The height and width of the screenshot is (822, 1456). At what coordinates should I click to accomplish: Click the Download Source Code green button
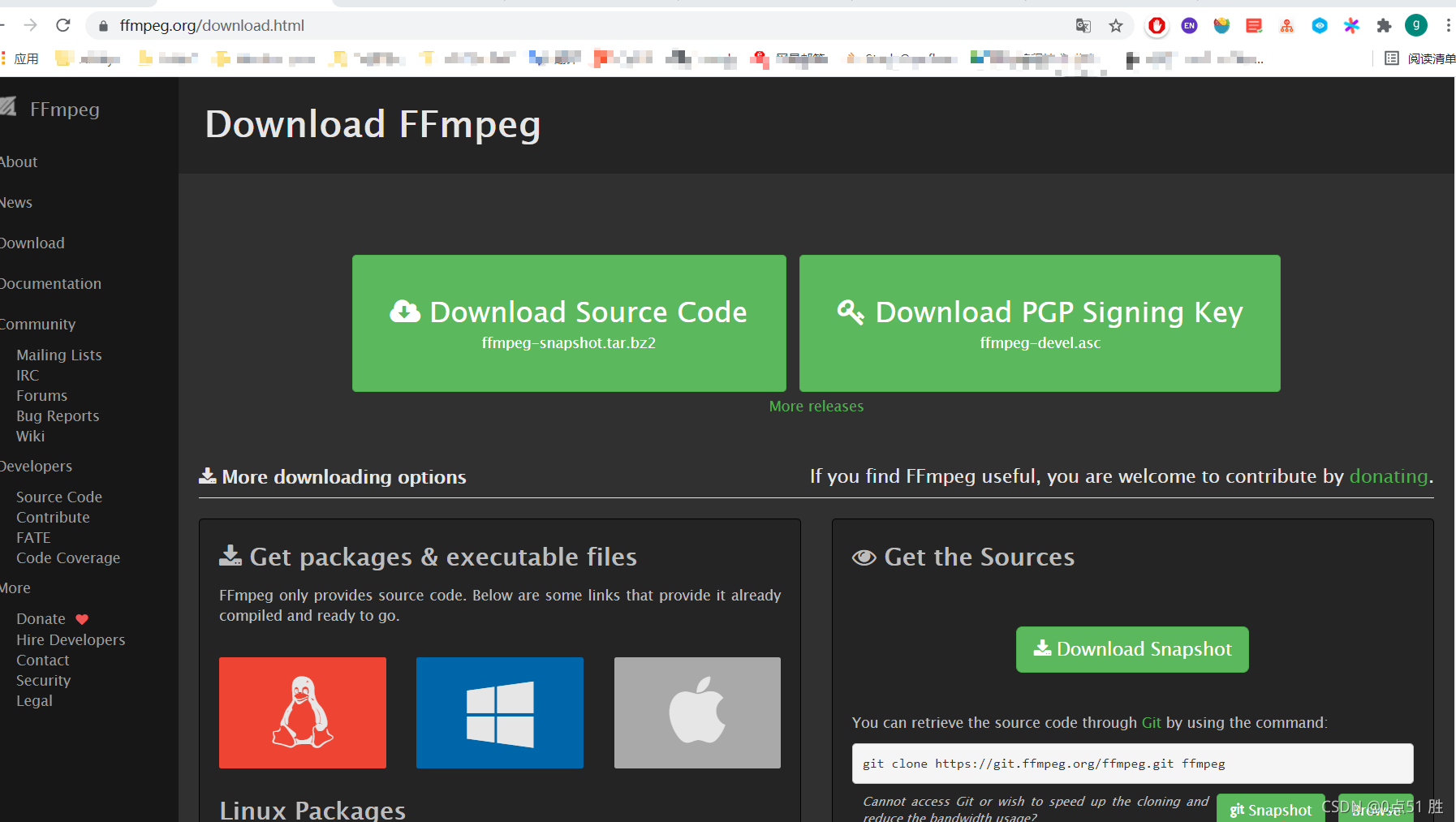569,323
